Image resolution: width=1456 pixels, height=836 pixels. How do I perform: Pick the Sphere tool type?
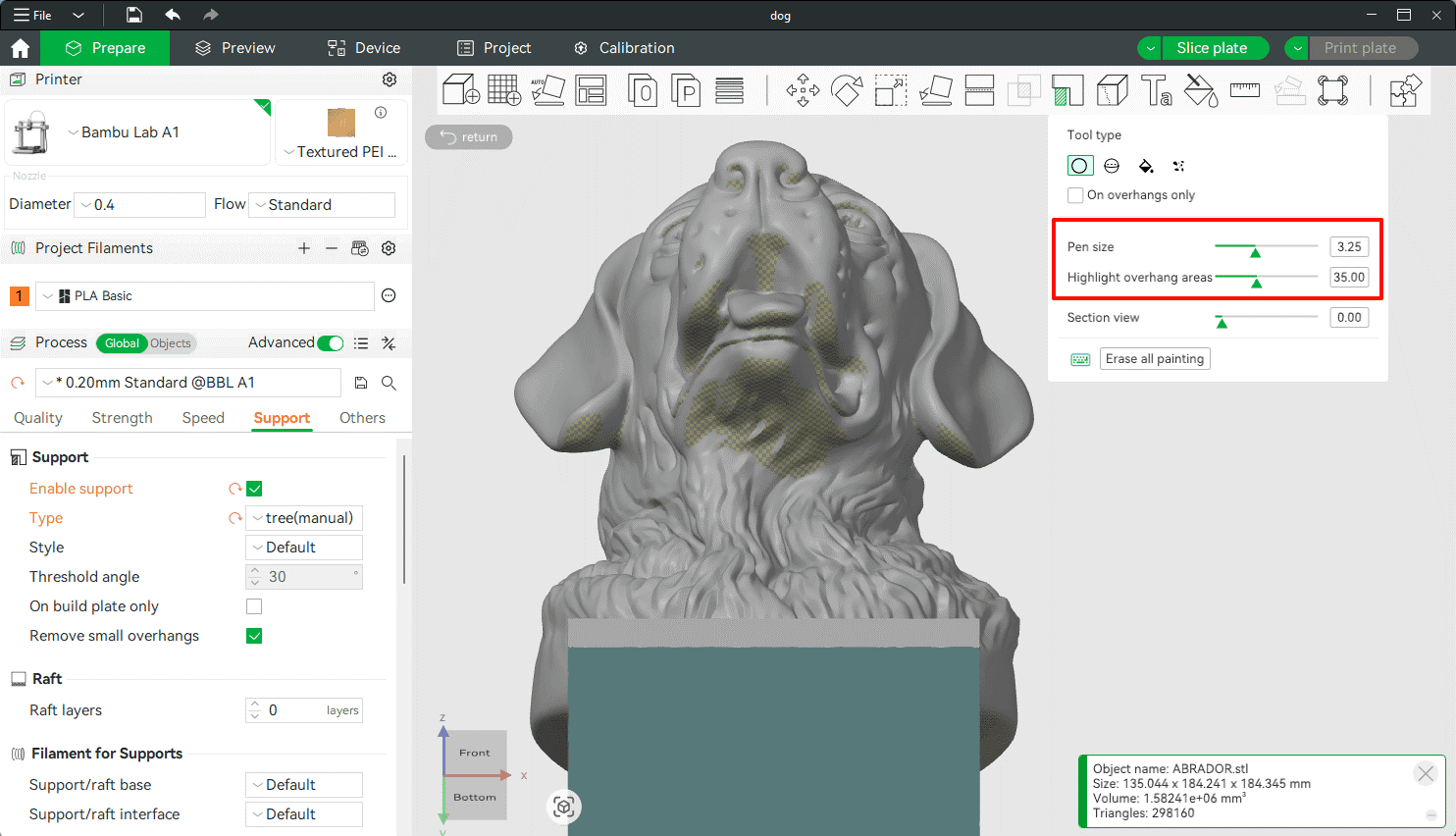pyautogui.click(x=1112, y=166)
